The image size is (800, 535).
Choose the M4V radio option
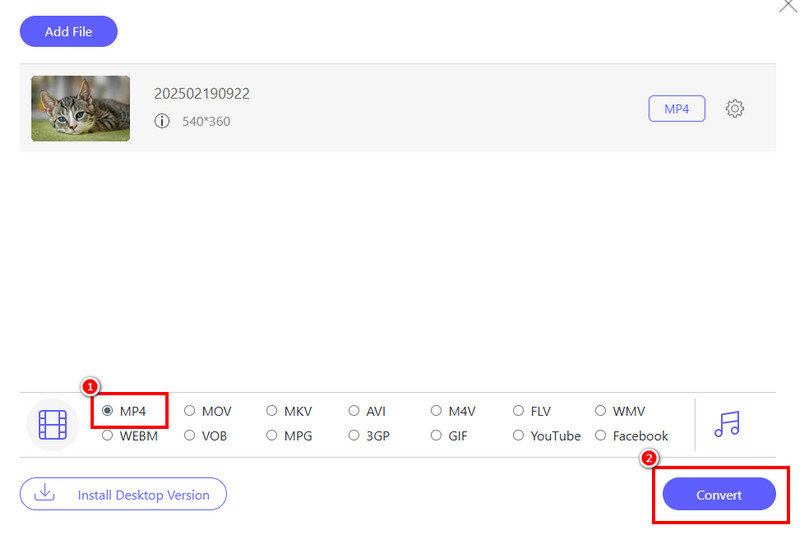click(x=437, y=411)
